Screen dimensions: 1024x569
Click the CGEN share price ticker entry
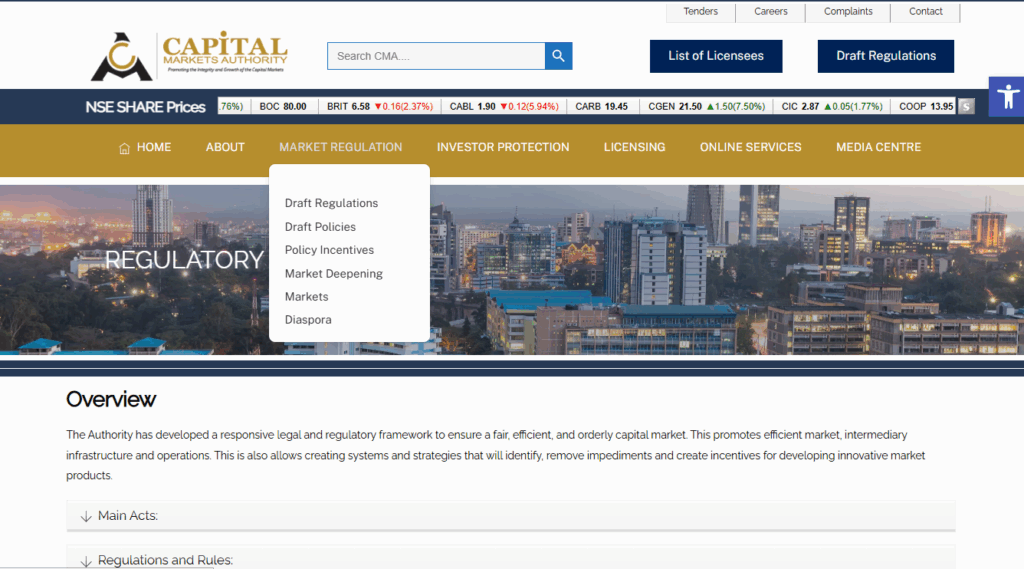pyautogui.click(x=707, y=106)
